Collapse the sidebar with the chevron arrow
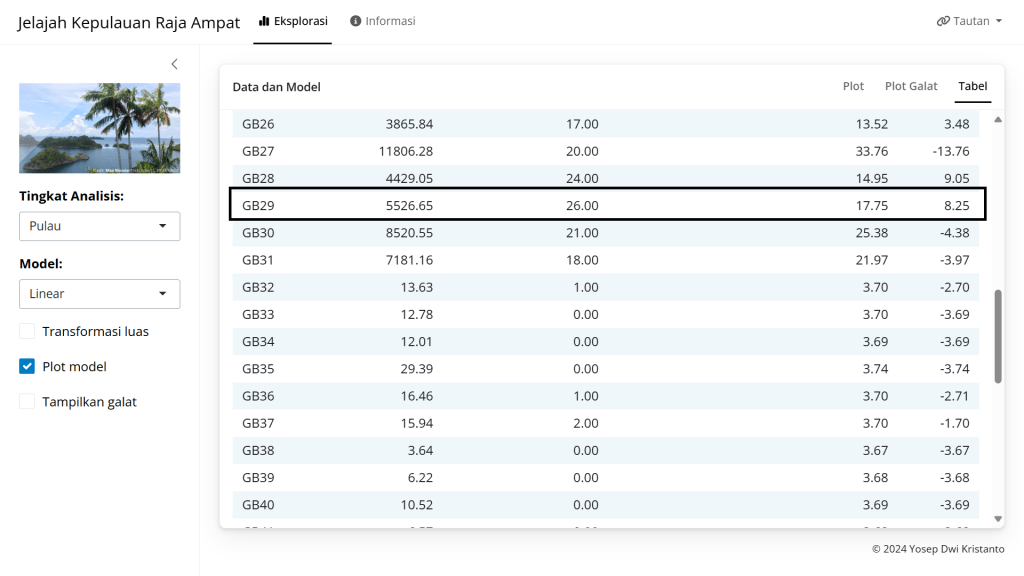Screen dimensions: 1024x576 (x=174, y=64)
